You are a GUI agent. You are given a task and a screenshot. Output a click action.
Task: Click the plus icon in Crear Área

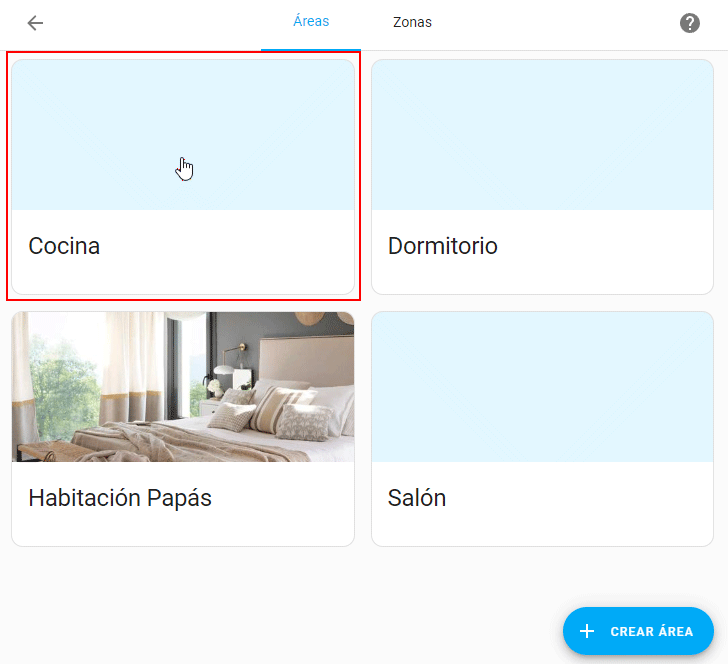tap(587, 631)
